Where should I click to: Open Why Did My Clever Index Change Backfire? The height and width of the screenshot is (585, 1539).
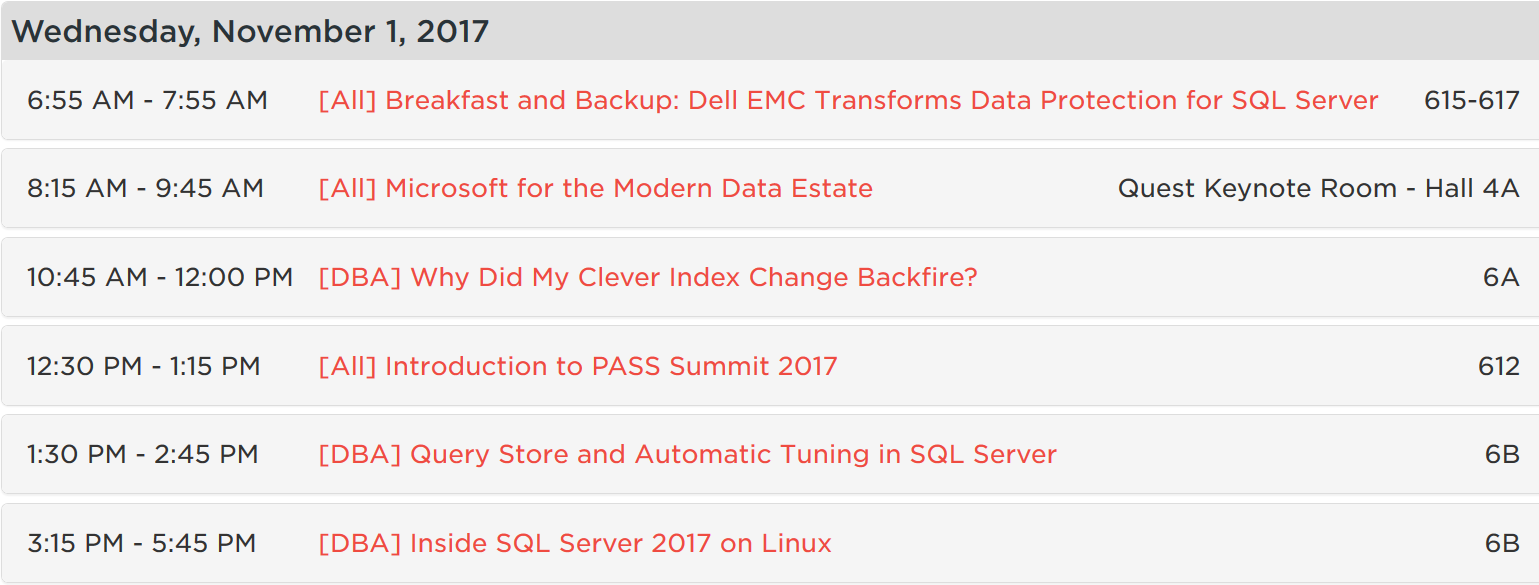click(x=647, y=277)
